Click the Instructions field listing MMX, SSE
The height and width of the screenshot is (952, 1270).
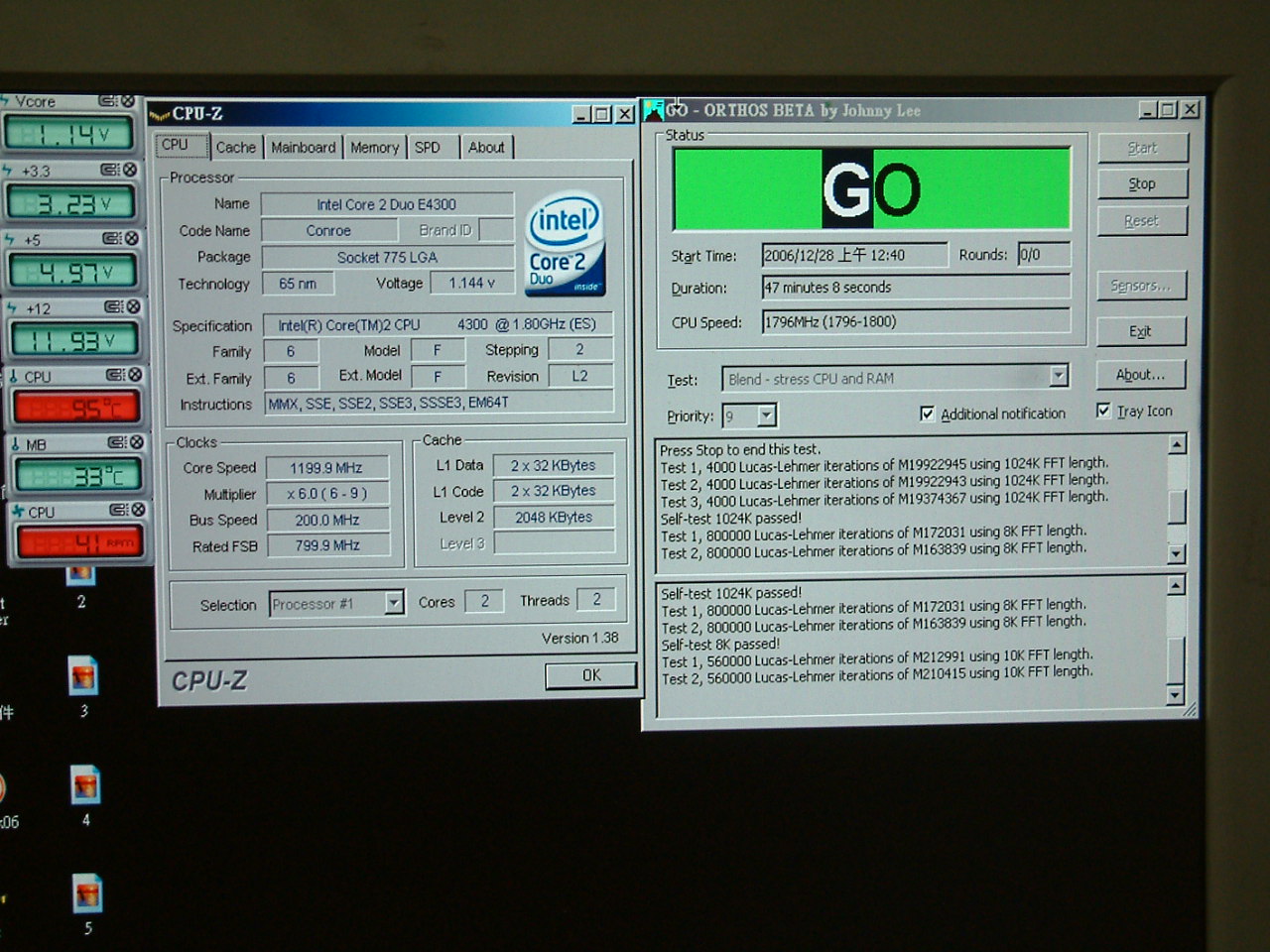tap(439, 403)
